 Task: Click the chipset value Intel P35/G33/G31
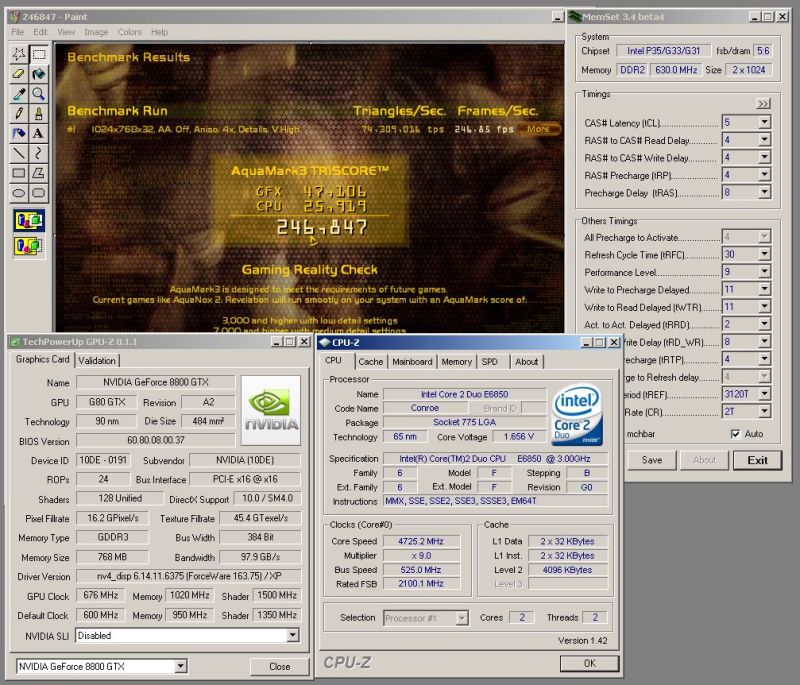663,50
